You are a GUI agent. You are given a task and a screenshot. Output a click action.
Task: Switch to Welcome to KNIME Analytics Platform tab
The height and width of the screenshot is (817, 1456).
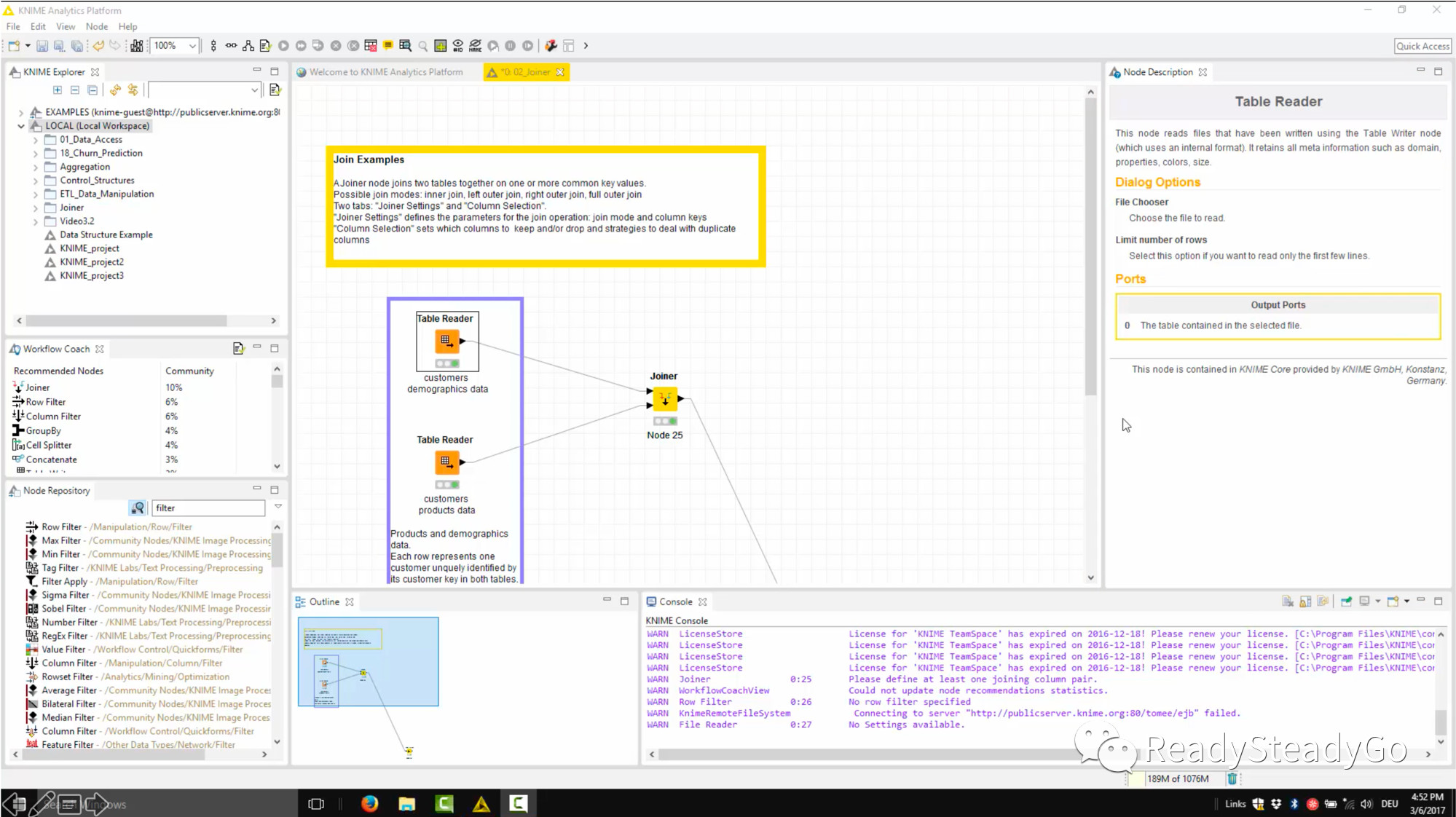(x=385, y=72)
